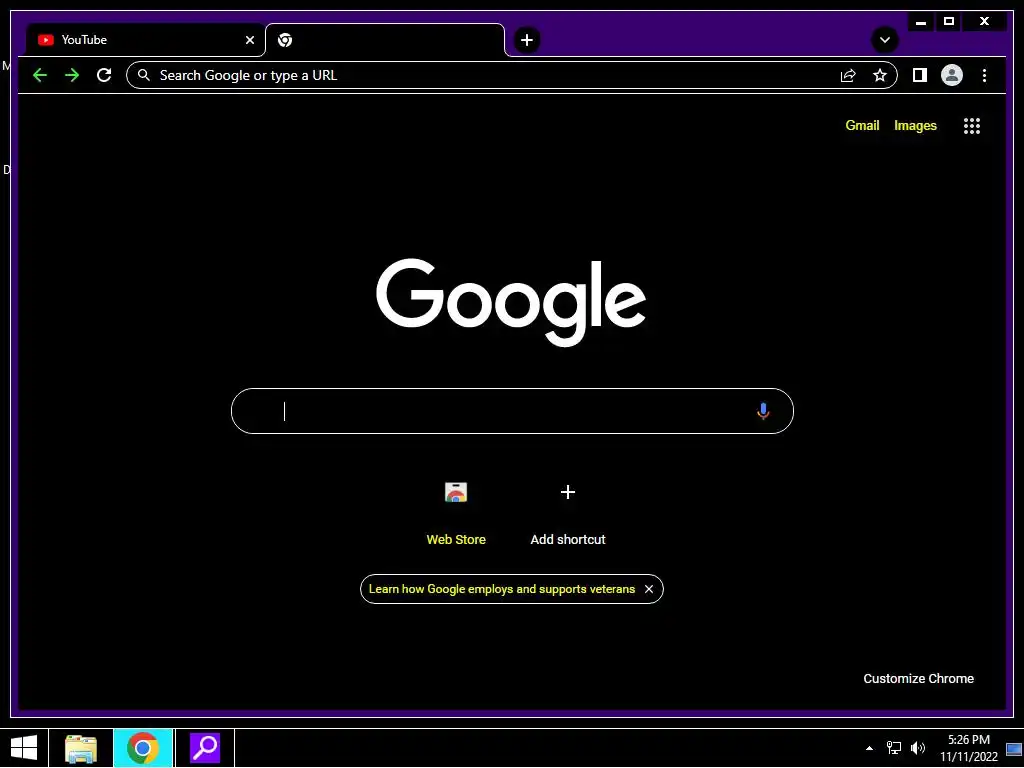Start voice search with microphone
1024x768 pixels.
[763, 411]
